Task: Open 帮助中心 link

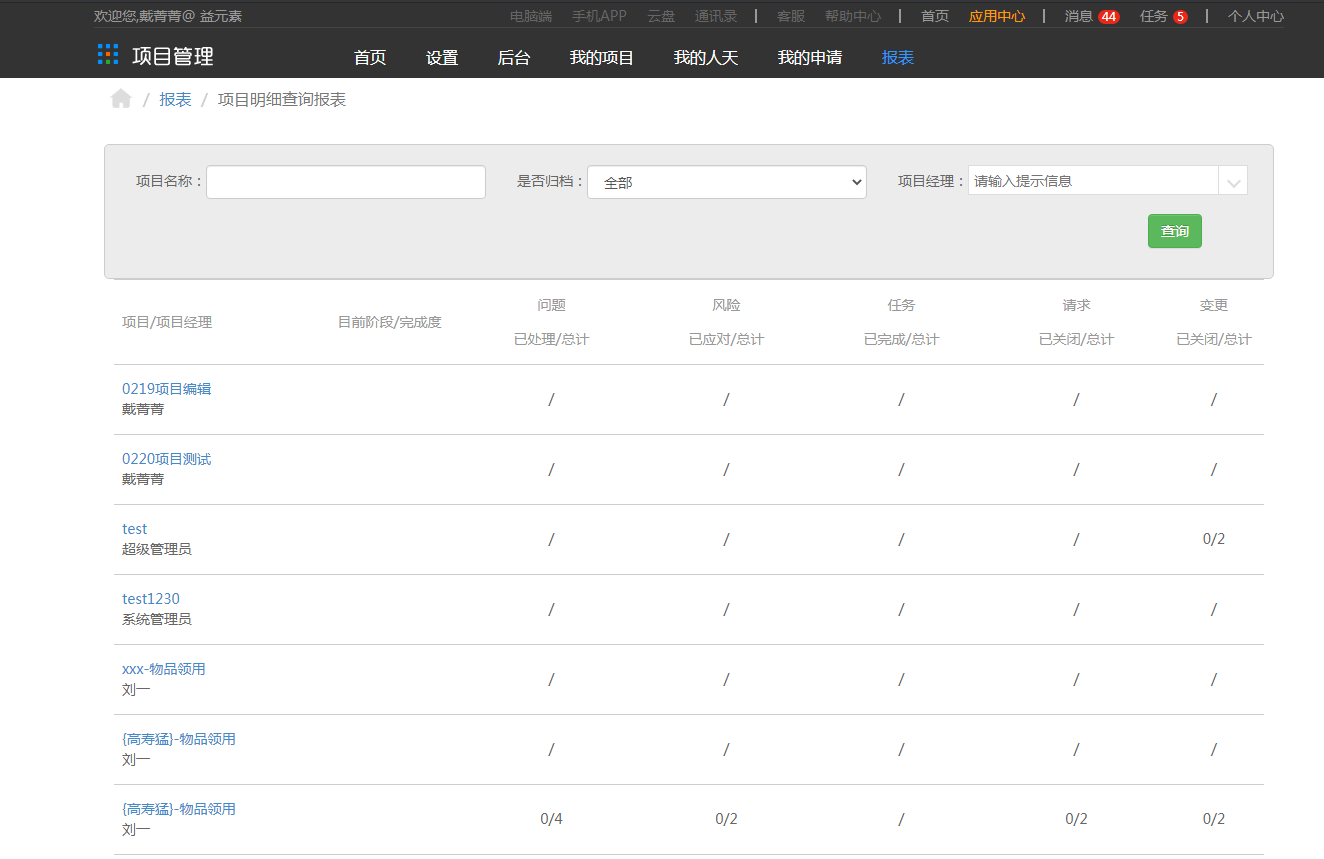Action: (x=853, y=16)
